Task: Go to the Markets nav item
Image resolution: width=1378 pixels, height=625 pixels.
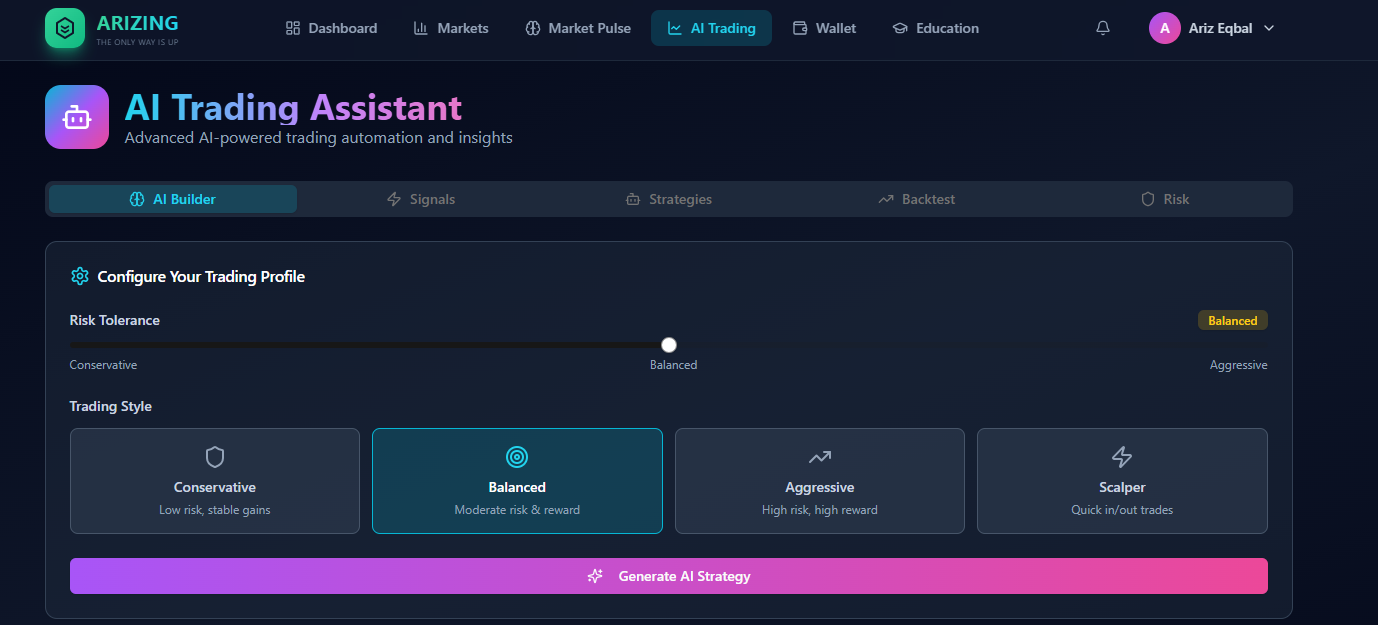Action: pyautogui.click(x=451, y=28)
